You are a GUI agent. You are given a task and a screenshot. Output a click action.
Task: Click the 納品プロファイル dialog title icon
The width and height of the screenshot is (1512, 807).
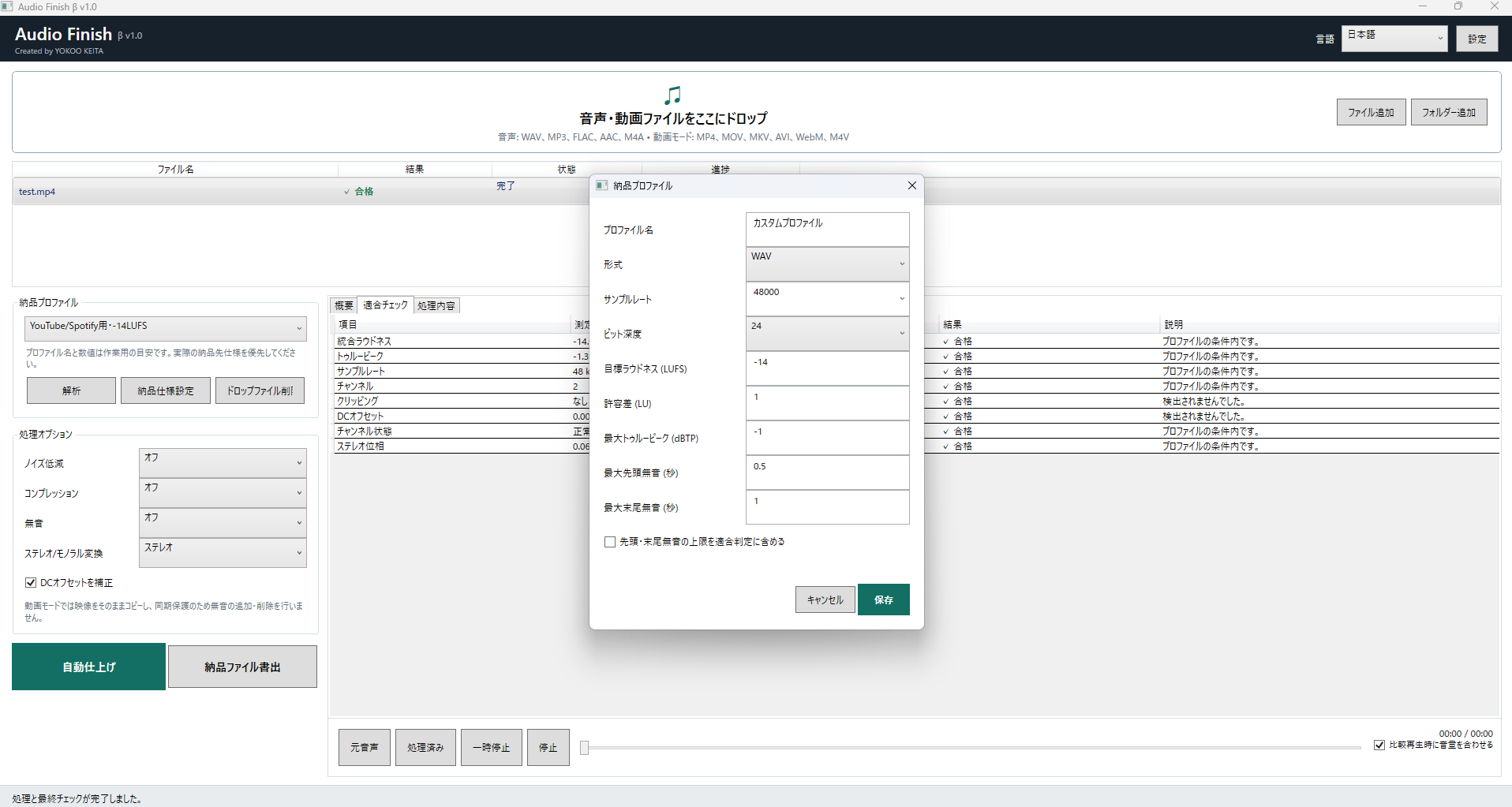tap(601, 185)
